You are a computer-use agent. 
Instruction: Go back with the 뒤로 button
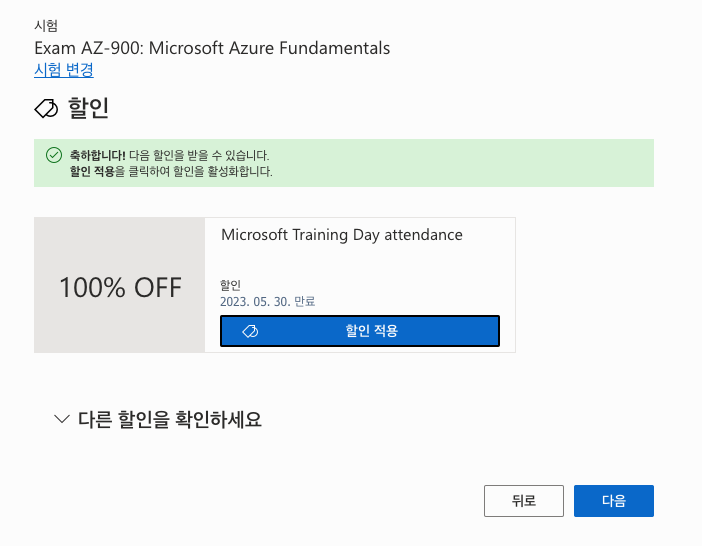[x=524, y=501]
